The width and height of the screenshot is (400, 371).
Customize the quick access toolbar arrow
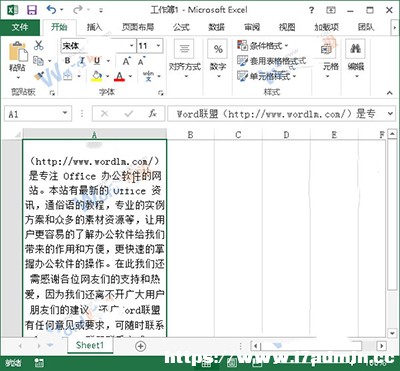coord(101,10)
